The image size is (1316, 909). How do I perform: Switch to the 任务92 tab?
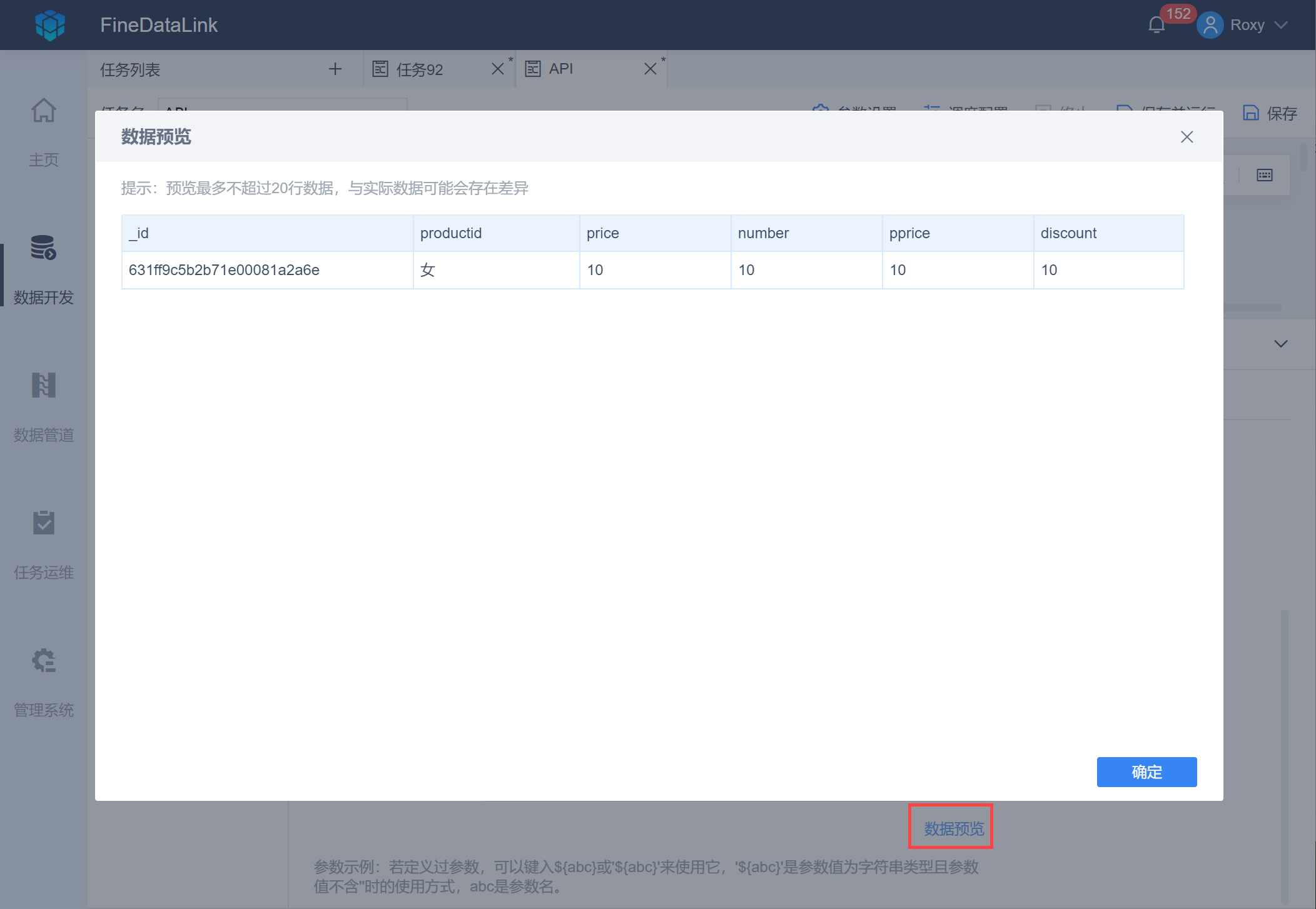(419, 69)
